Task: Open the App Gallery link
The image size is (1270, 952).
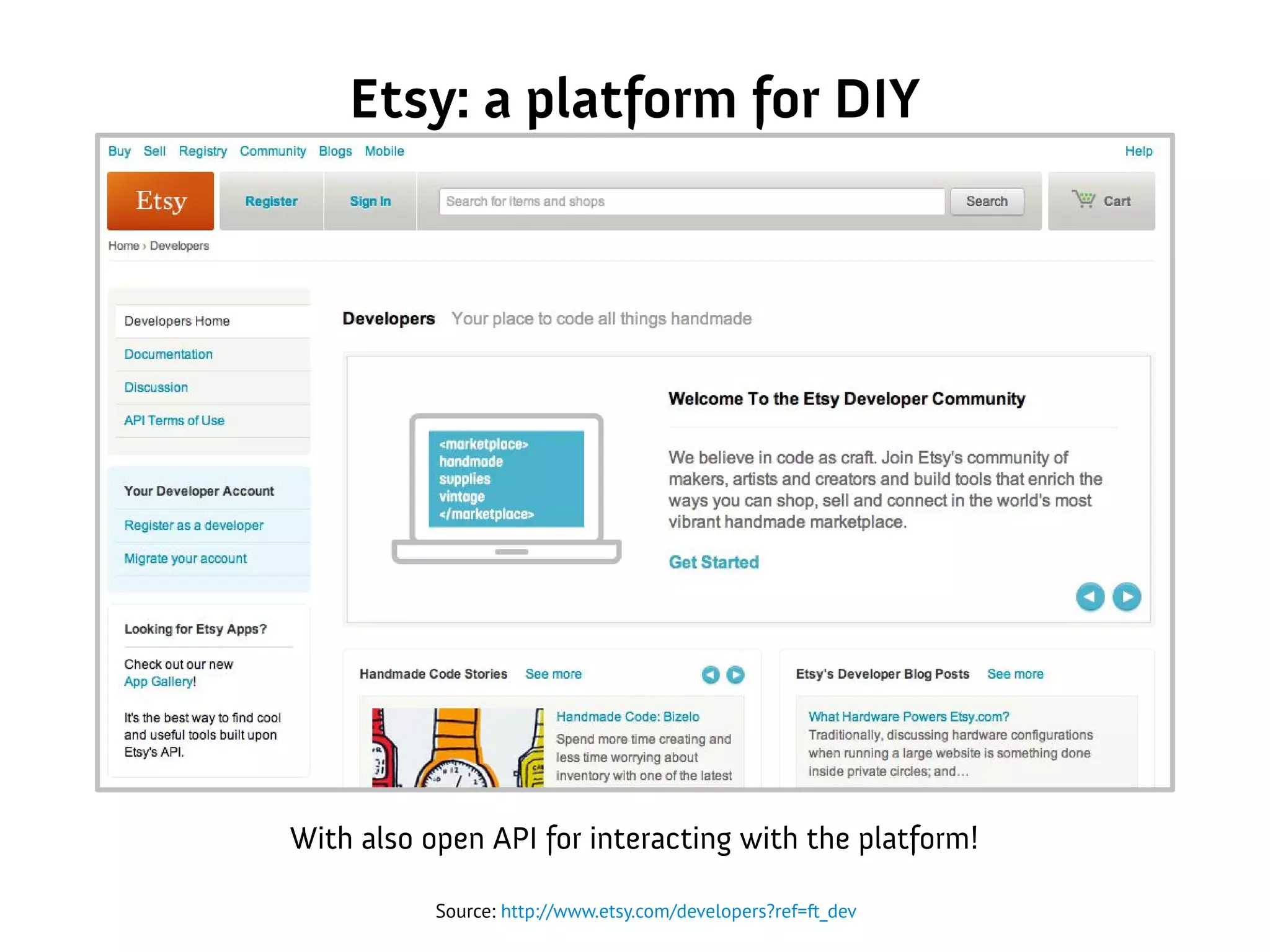Action: 159,682
